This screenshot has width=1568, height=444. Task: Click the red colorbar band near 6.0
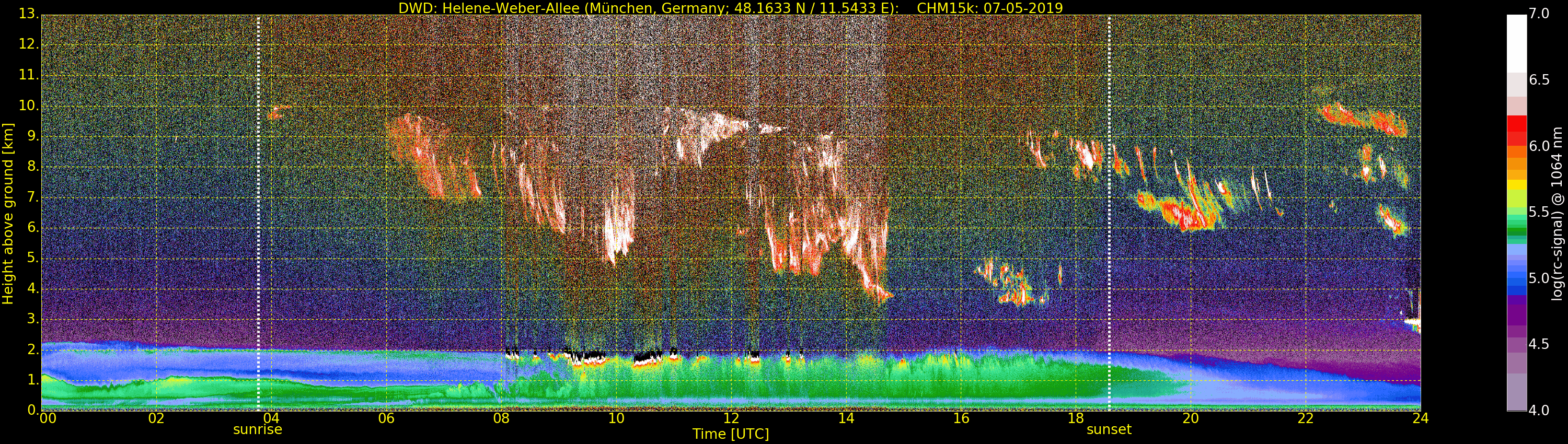coord(1516,129)
